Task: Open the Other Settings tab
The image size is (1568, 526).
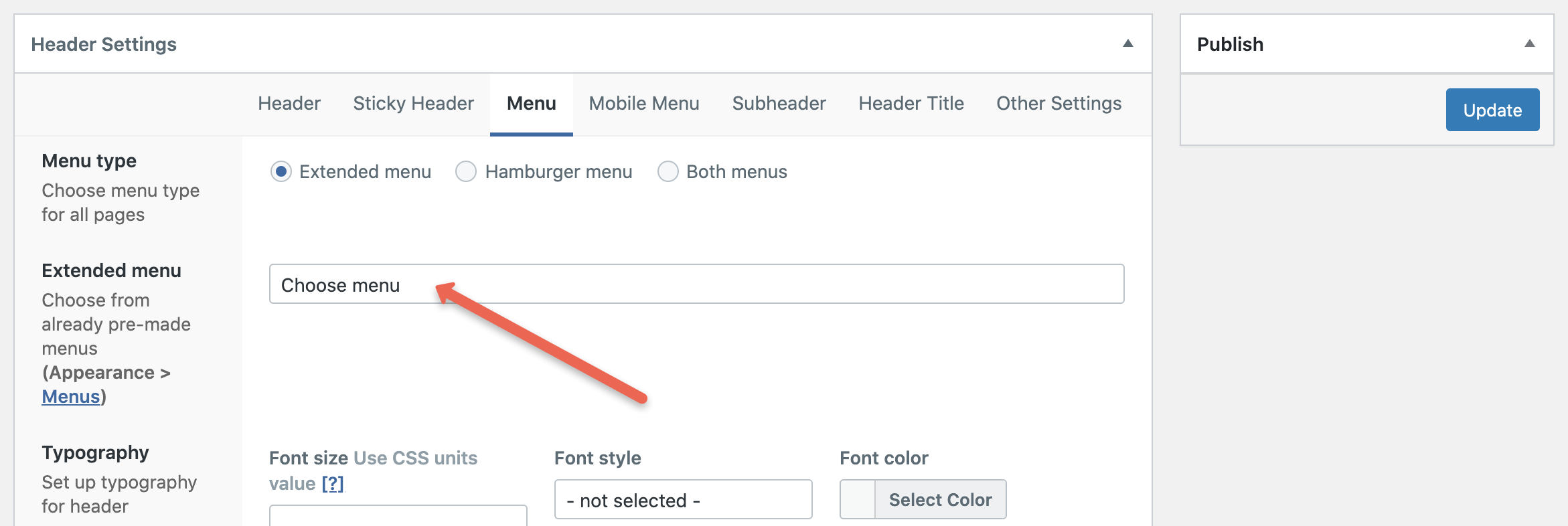Action: point(1059,104)
